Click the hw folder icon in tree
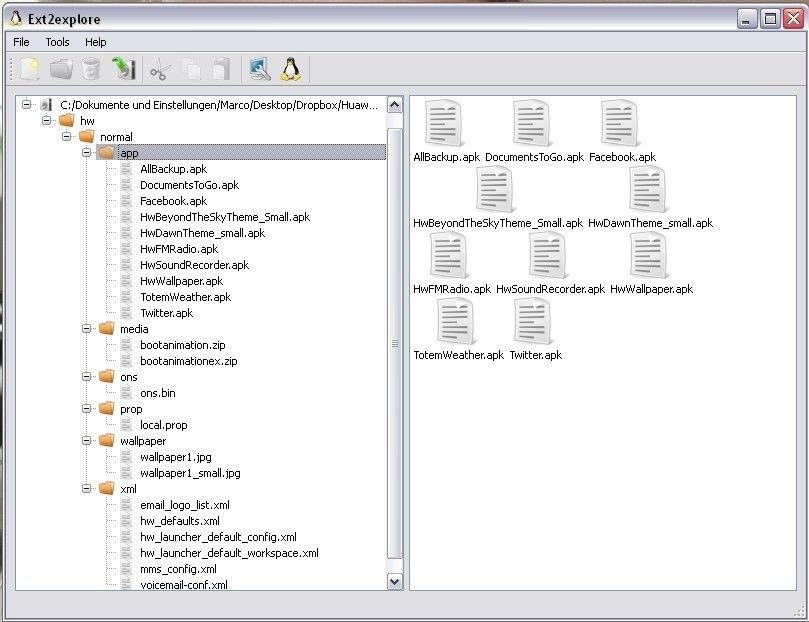Viewport: 809px width, 622px height. (x=67, y=120)
